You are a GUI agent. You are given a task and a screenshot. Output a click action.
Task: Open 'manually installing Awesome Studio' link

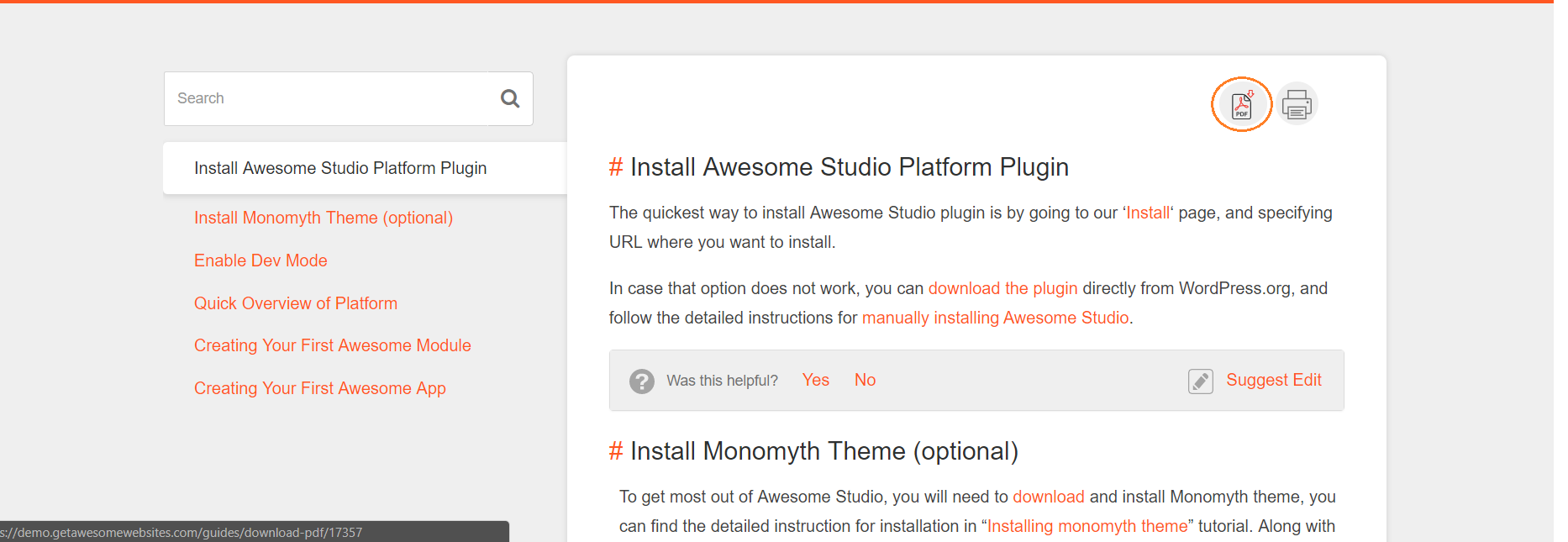[995, 318]
